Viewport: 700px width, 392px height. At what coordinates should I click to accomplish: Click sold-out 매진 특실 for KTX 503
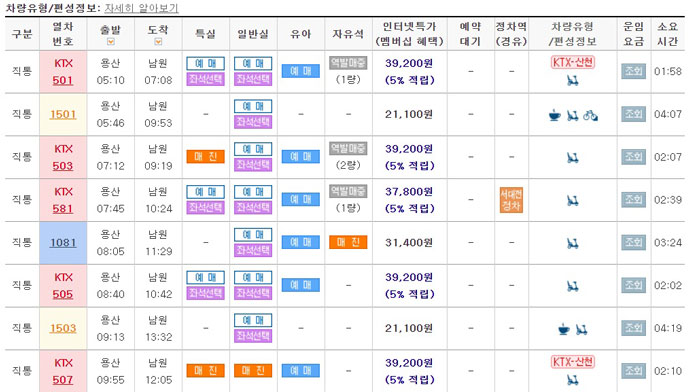coord(205,157)
